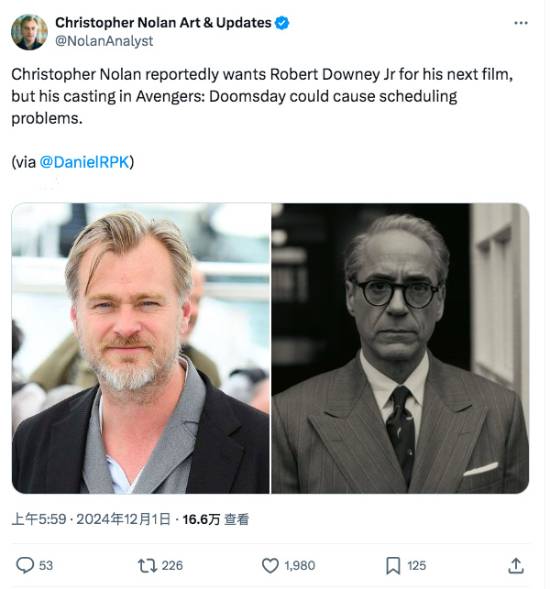This screenshot has width=550, height=589.
Task: Click the retweet icon
Action: 147,565
